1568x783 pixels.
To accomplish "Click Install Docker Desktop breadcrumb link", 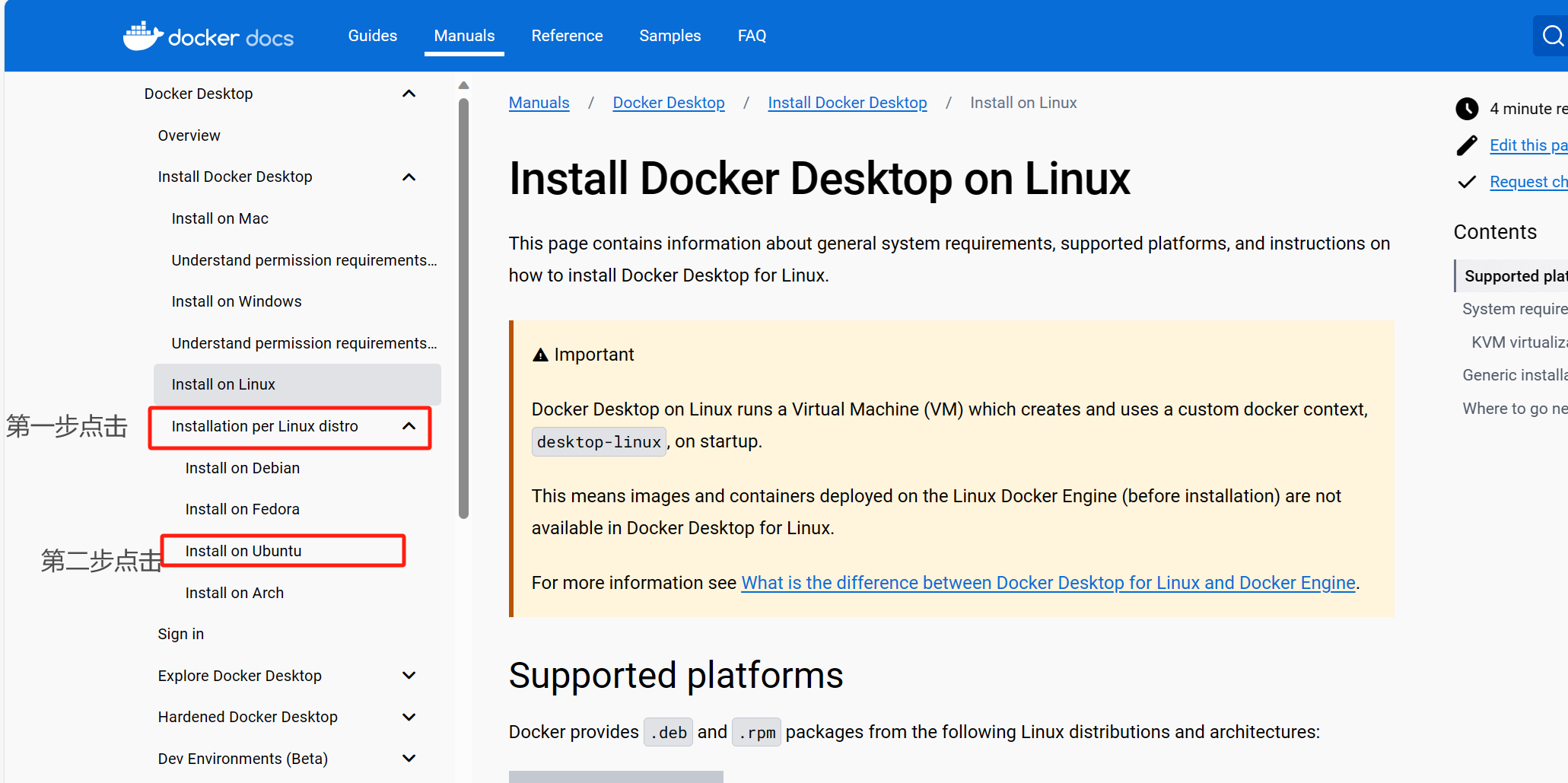I will coord(848,103).
